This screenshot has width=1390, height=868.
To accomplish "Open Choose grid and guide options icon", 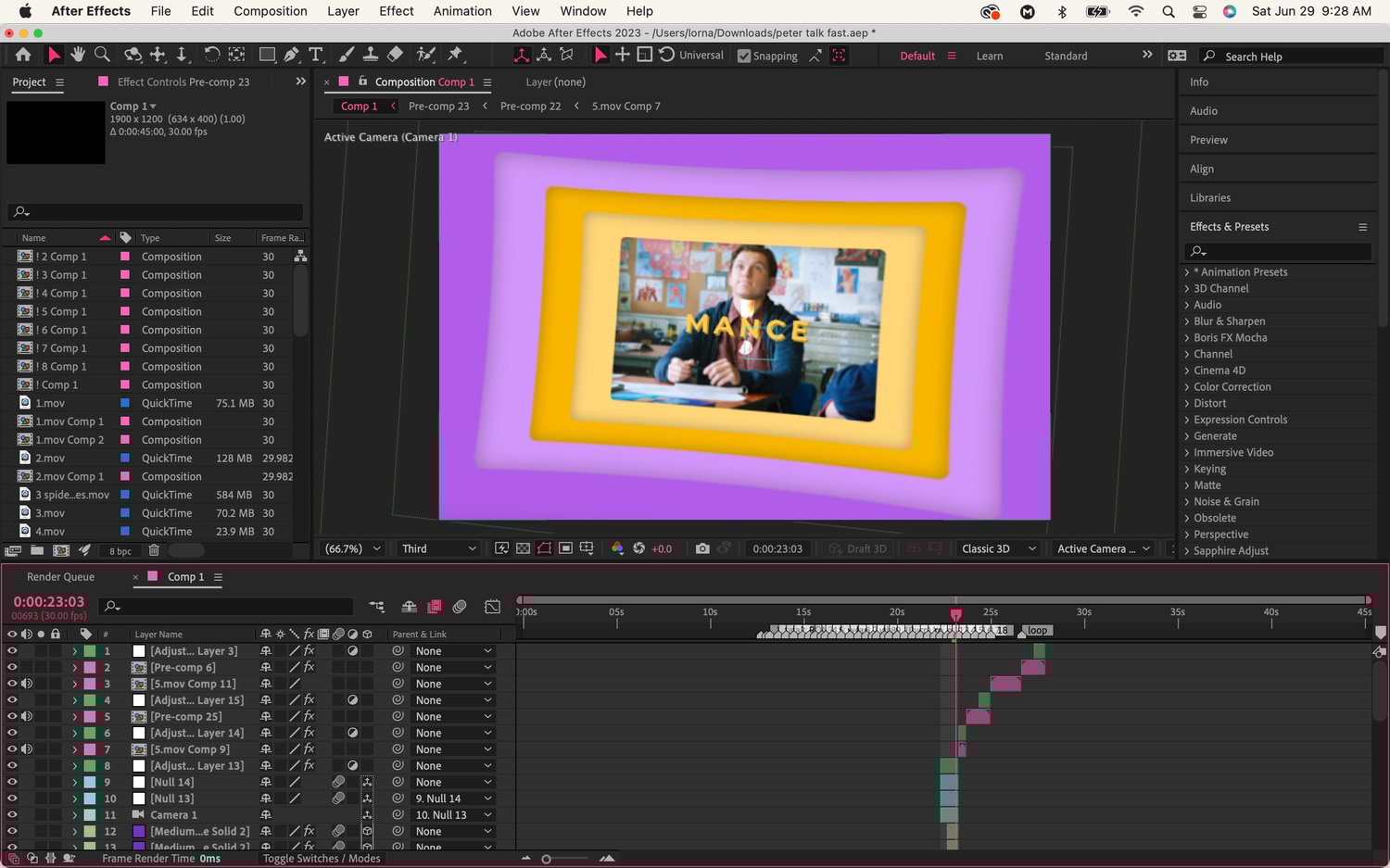I will 587,548.
